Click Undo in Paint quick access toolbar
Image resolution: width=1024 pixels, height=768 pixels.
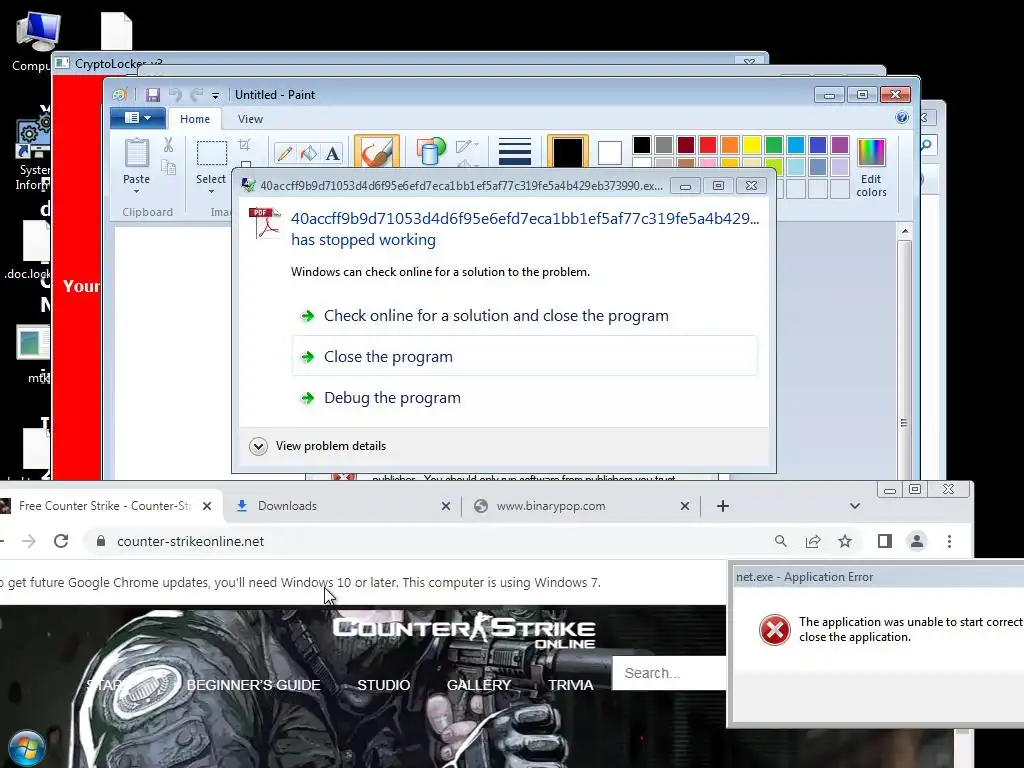(175, 95)
